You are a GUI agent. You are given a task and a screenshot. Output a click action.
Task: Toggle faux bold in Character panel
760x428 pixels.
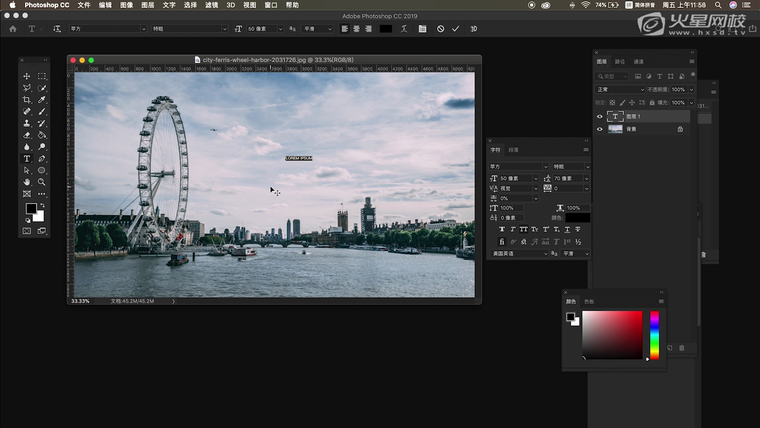(502, 230)
